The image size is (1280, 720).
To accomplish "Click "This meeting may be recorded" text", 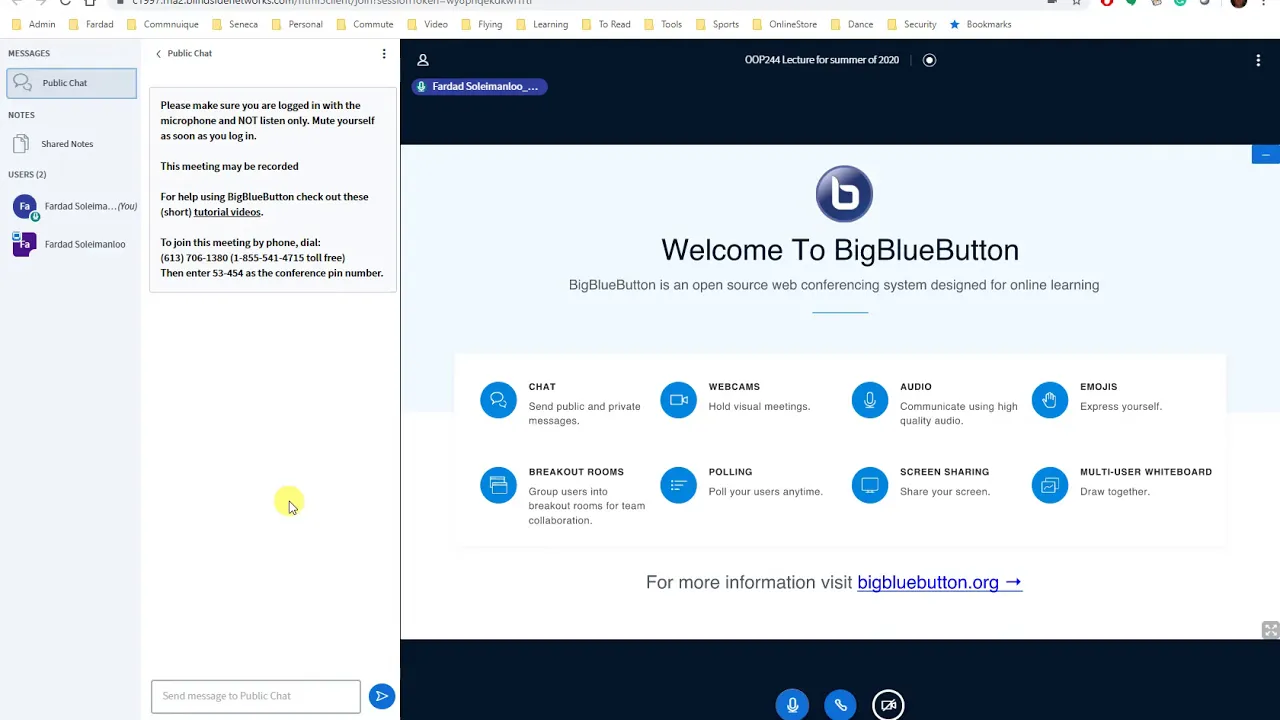I will click(229, 166).
